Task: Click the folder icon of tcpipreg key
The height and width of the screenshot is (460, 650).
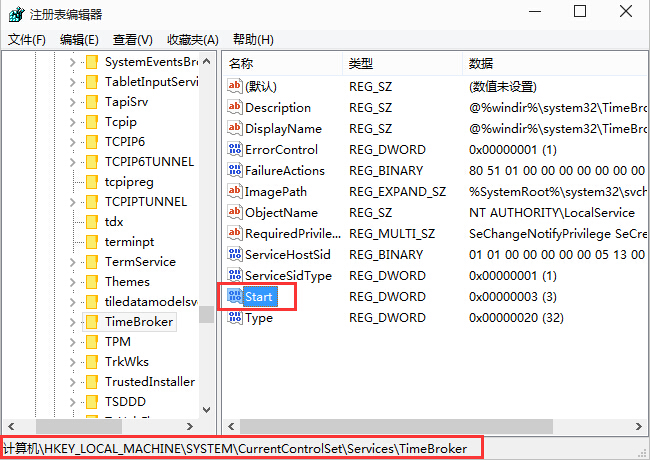Action: click(92, 182)
